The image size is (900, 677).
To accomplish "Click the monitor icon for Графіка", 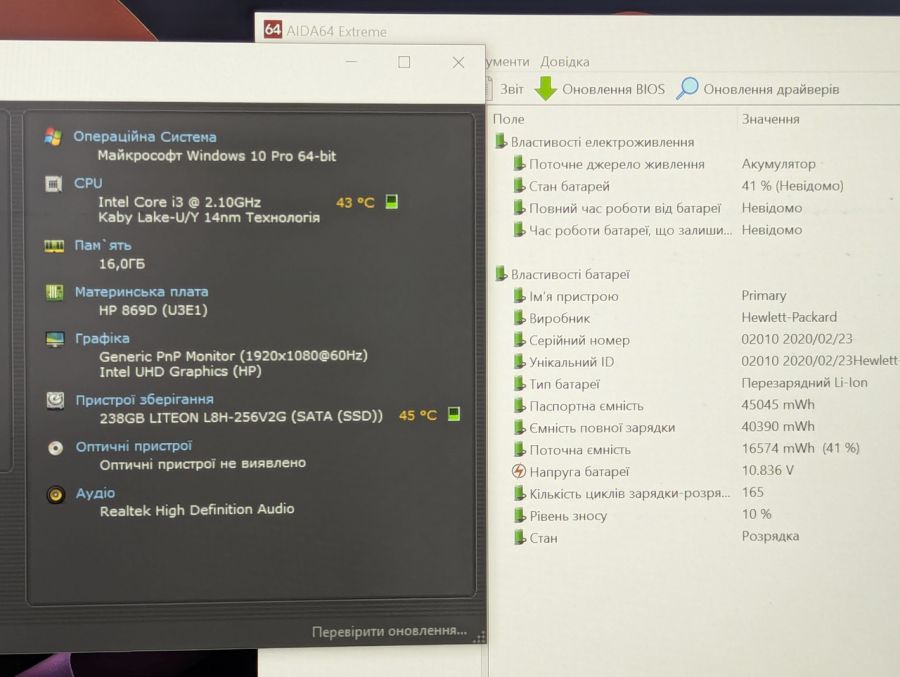I will (x=55, y=339).
